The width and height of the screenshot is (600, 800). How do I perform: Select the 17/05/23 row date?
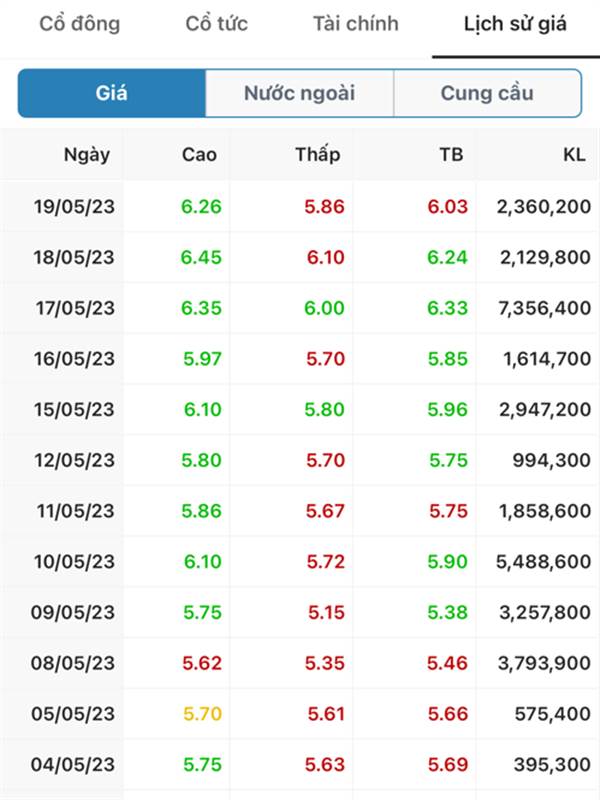coord(75,308)
